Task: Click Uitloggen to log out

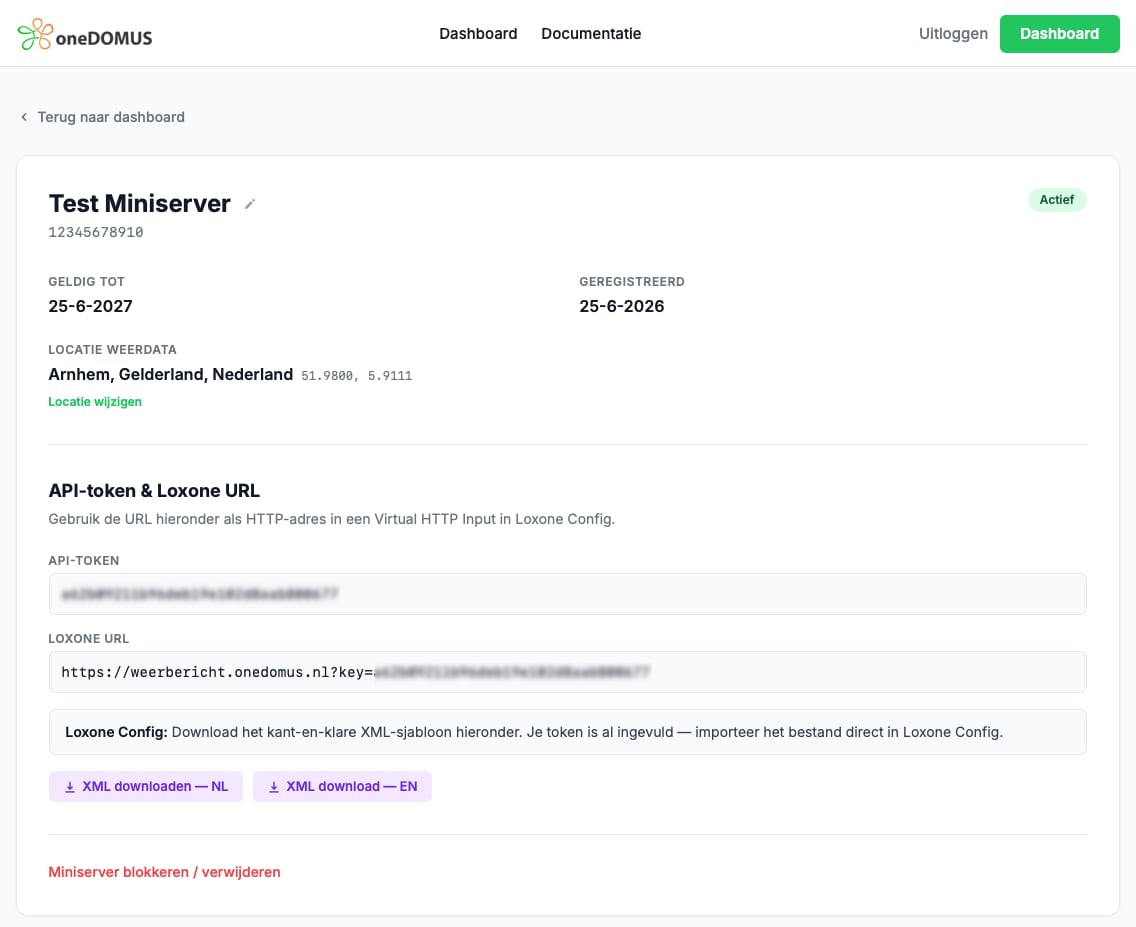Action: (953, 33)
